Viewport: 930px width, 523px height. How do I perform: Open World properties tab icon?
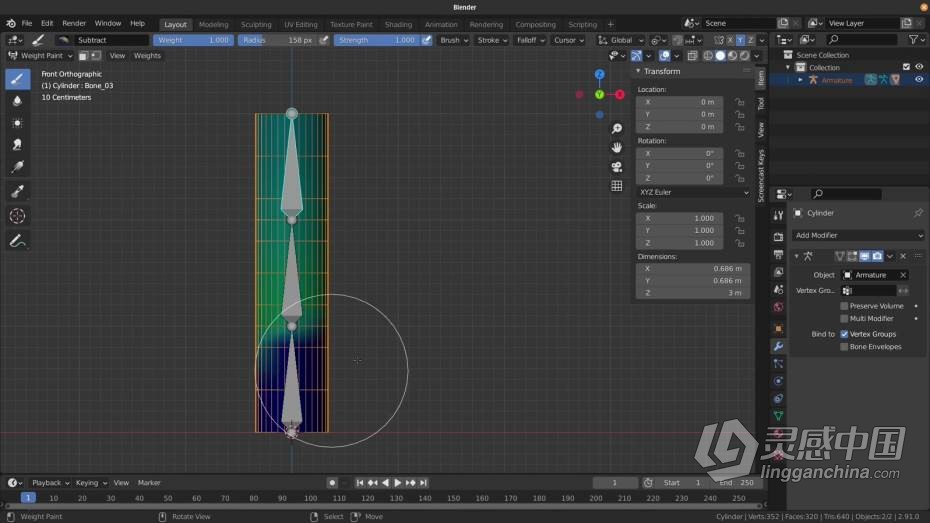[778, 307]
